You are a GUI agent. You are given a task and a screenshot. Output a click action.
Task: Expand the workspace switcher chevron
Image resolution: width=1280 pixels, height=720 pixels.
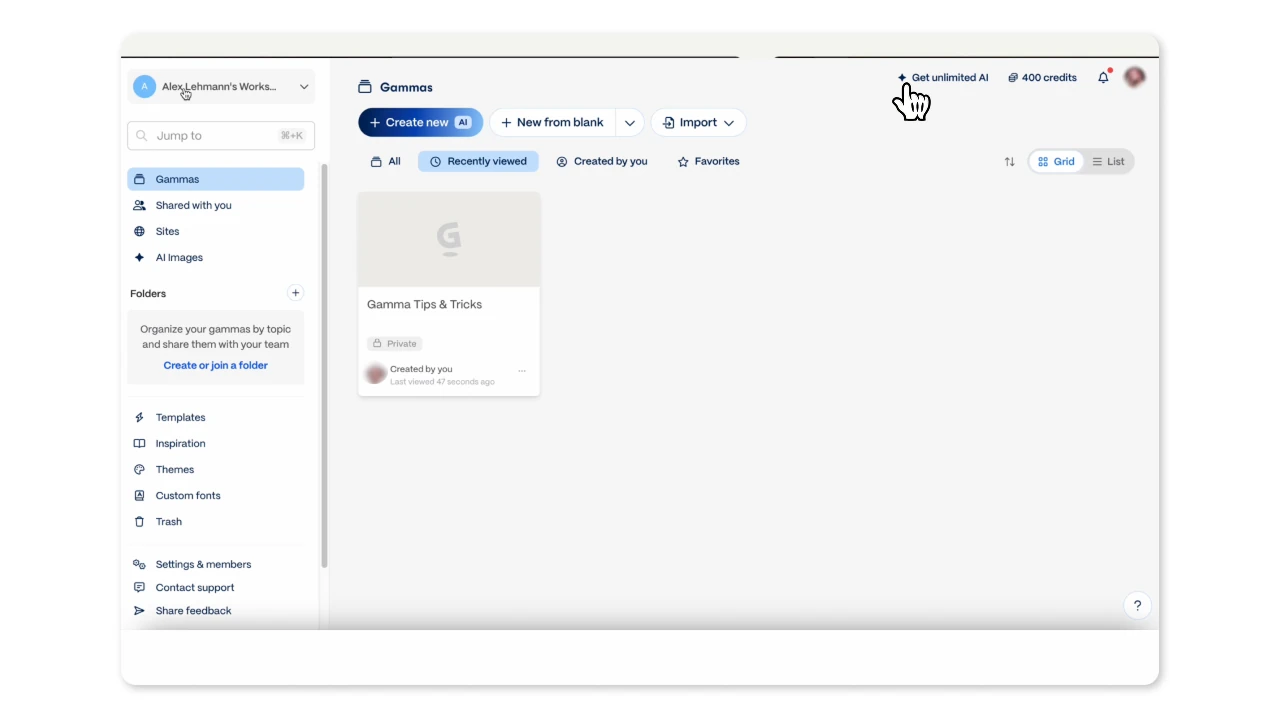[304, 87]
